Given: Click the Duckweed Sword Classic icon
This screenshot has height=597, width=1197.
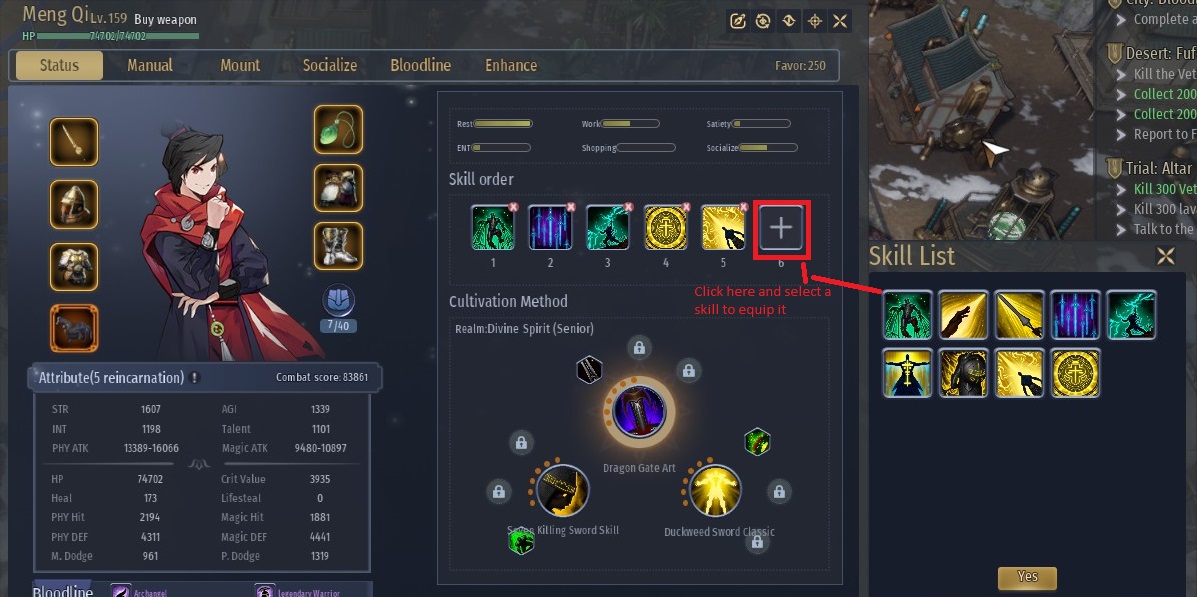Looking at the screenshot, I should tap(715, 491).
